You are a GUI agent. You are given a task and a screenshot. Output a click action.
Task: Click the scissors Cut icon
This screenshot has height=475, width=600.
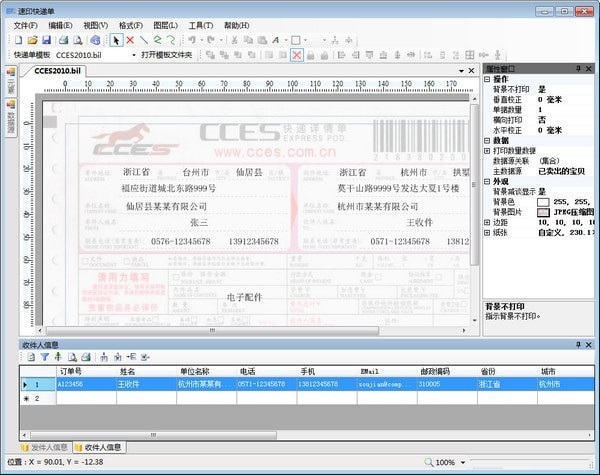click(235, 40)
